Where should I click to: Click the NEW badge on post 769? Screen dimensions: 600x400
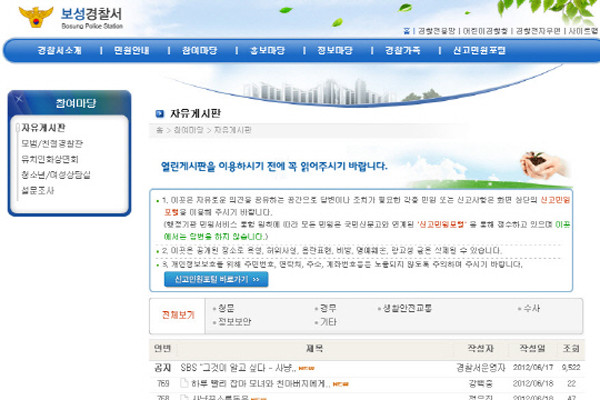pos(341,384)
